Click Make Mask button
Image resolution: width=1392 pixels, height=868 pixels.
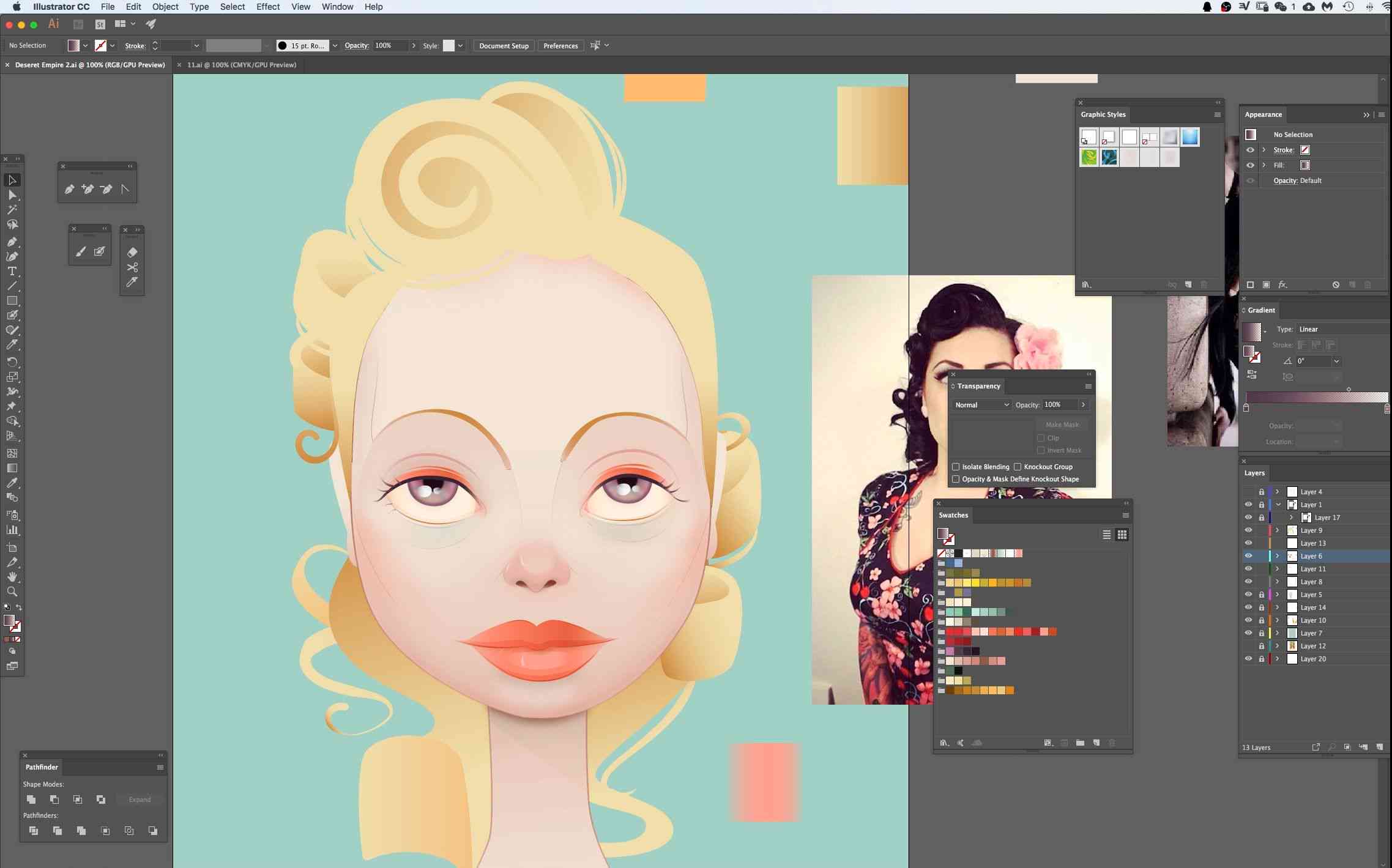point(1062,424)
